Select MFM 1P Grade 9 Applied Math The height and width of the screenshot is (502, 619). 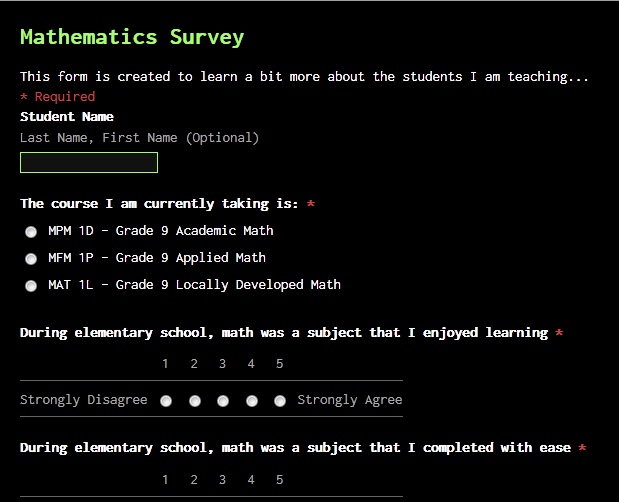click(31, 259)
